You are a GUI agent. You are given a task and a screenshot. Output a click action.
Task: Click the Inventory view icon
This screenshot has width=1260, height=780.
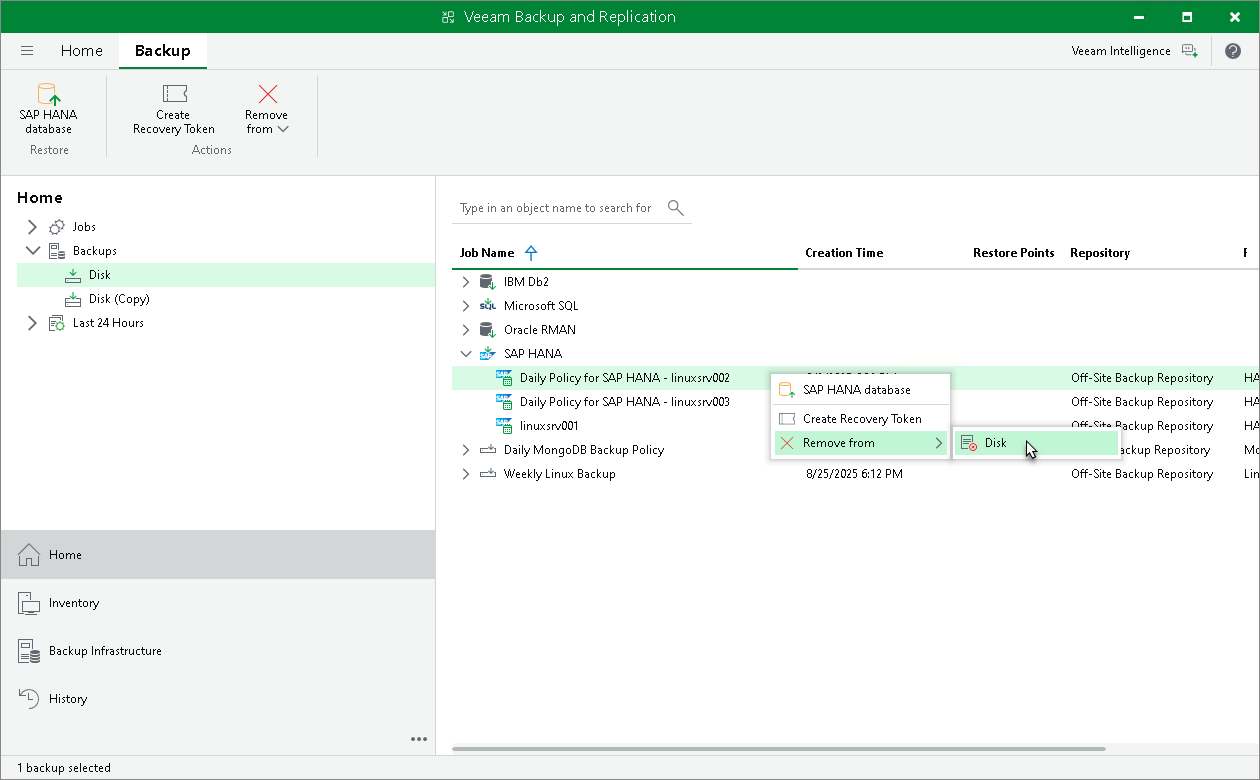[x=29, y=603]
